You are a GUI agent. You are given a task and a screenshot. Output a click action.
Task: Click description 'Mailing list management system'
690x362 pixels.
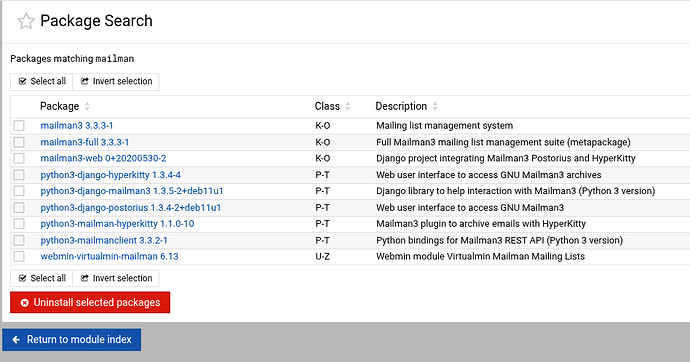pyautogui.click(x=444, y=126)
